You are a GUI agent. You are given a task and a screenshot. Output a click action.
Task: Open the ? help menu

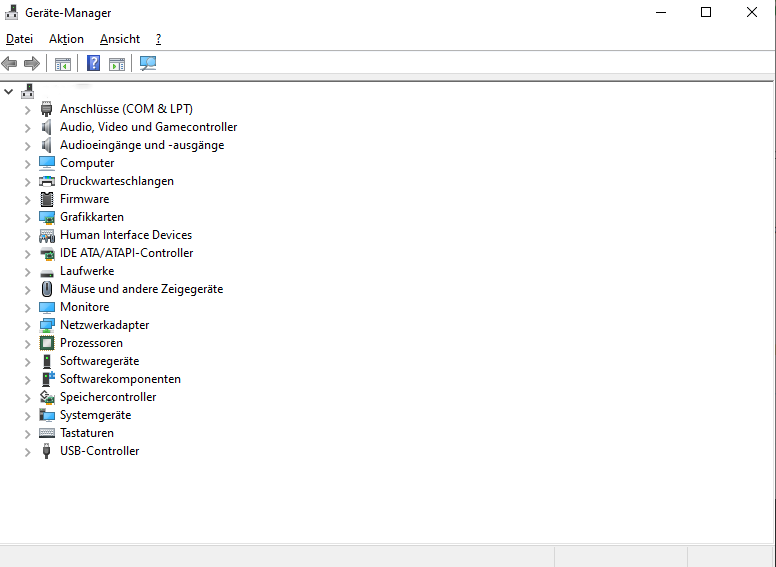[158, 39]
